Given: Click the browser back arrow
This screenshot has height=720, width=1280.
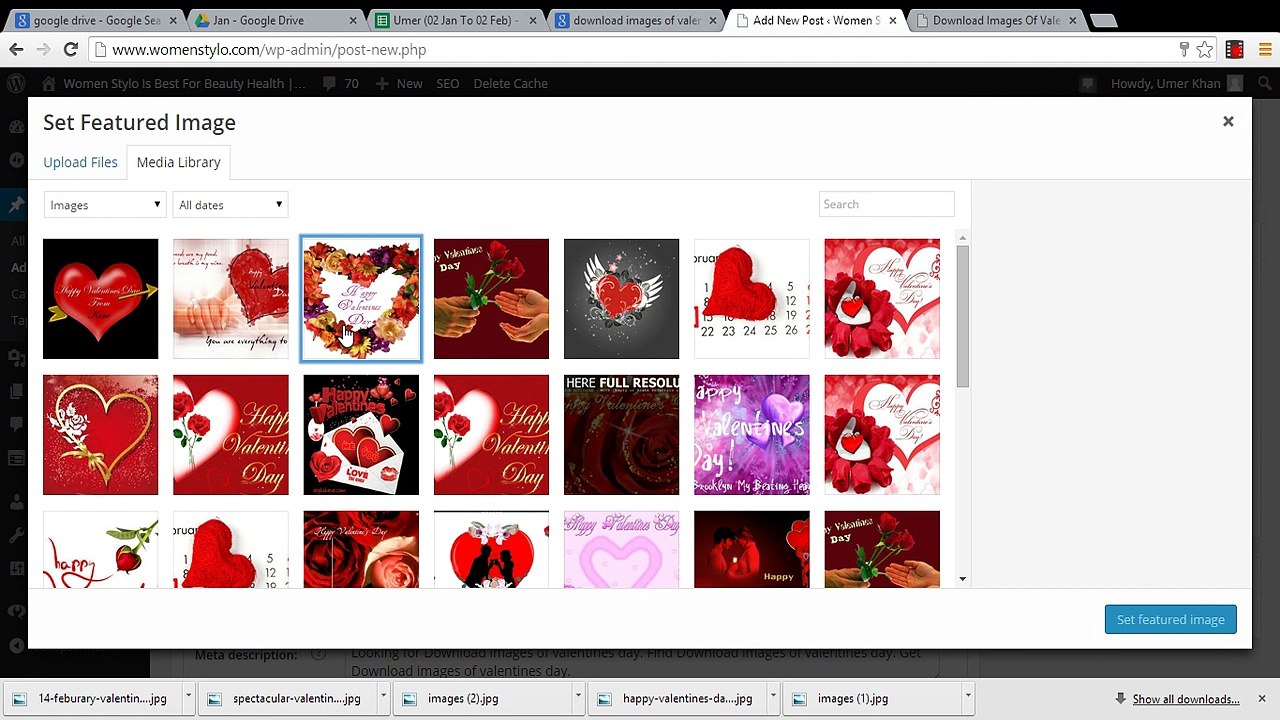Looking at the screenshot, I should (17, 49).
